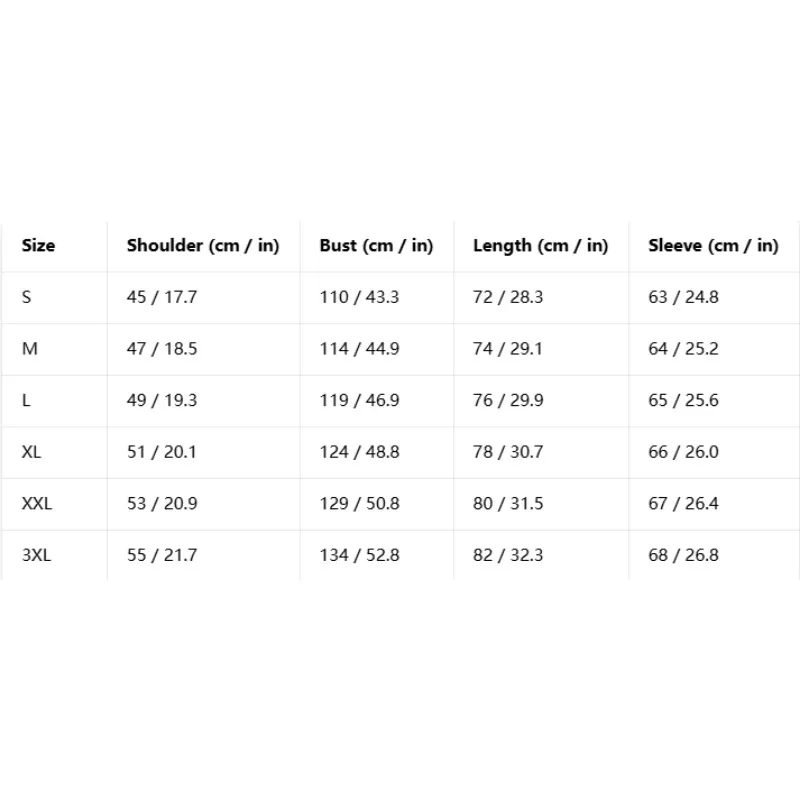800x800 pixels.
Task: Select the XXL size row label
Action: (x=37, y=503)
